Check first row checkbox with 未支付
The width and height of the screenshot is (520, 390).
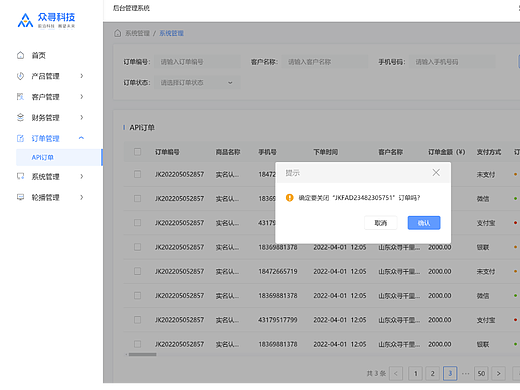click(x=137, y=174)
